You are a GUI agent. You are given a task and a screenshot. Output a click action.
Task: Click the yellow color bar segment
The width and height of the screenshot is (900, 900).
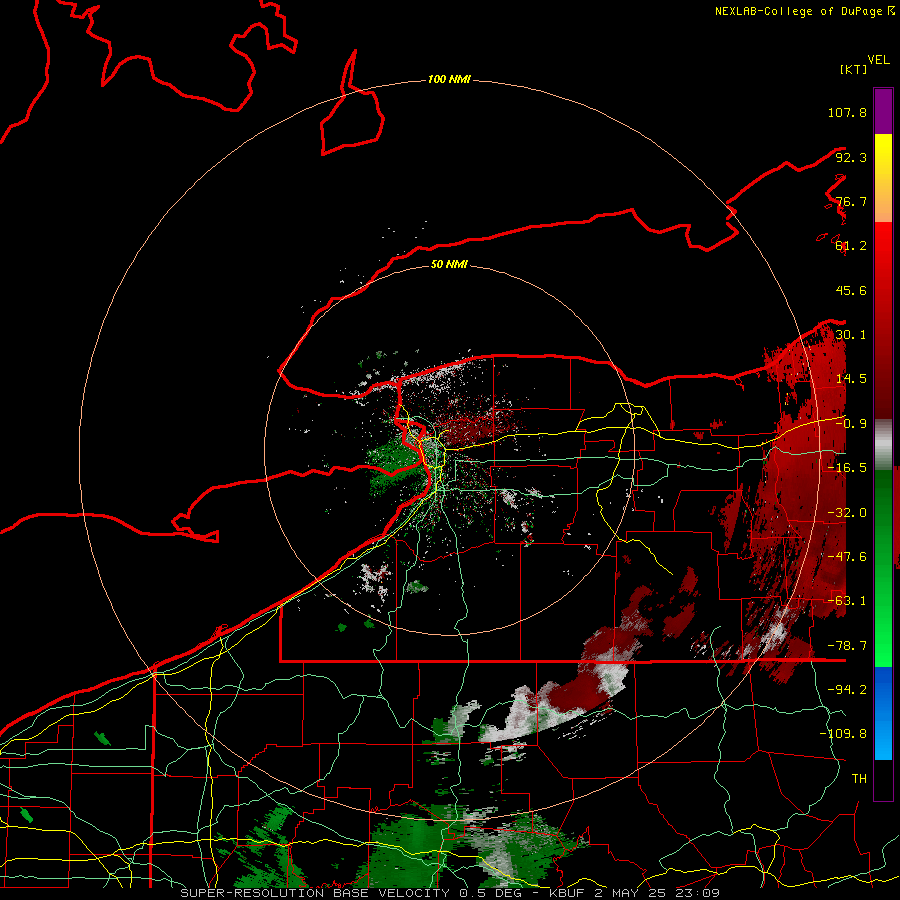883,178
